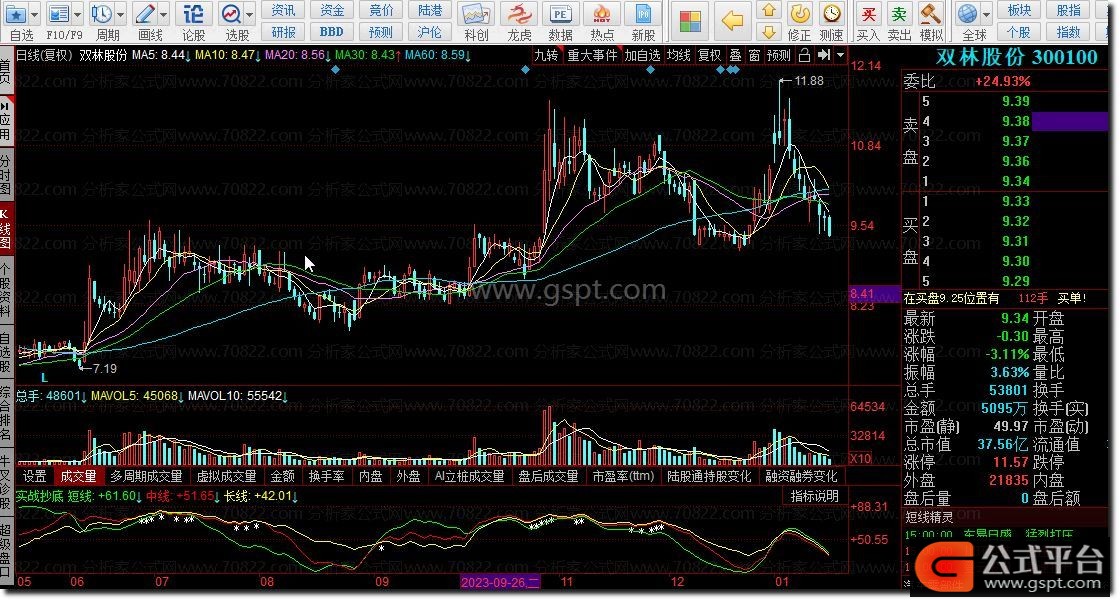This screenshot has width=1120, height=600.
Task: Click the 板块 sector button
Action: coord(1019,10)
